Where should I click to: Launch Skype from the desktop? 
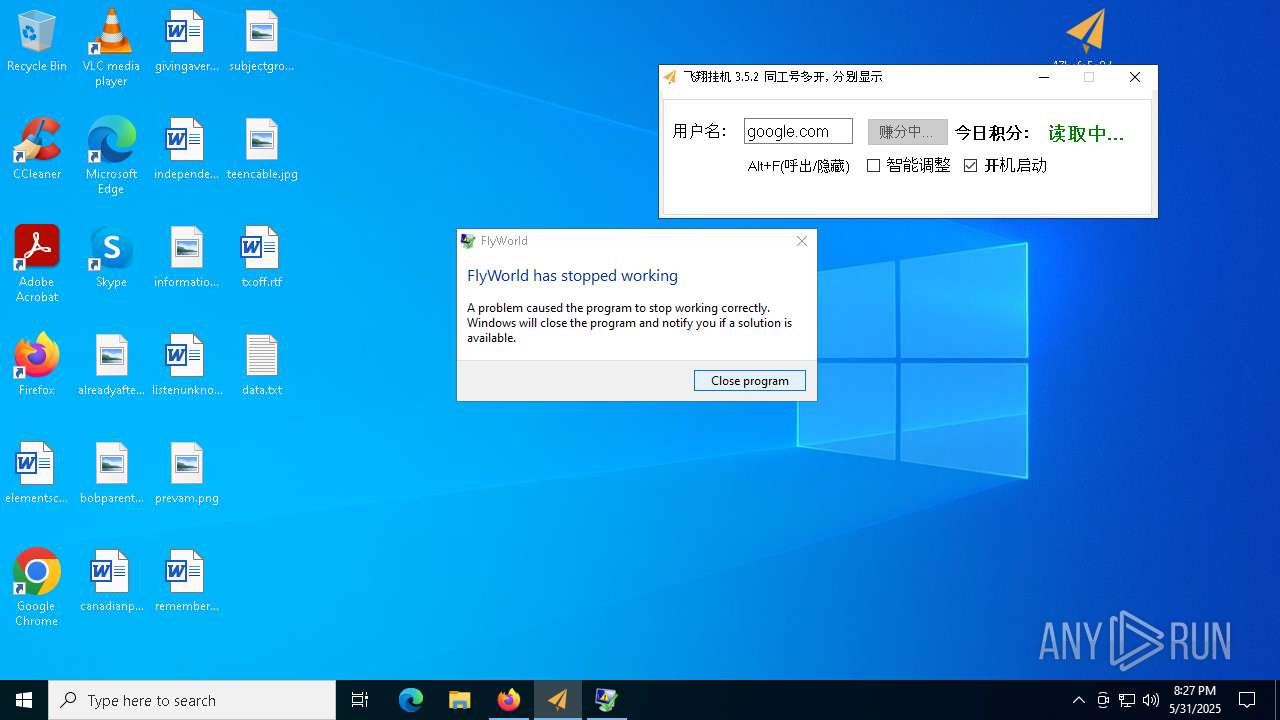click(x=111, y=257)
